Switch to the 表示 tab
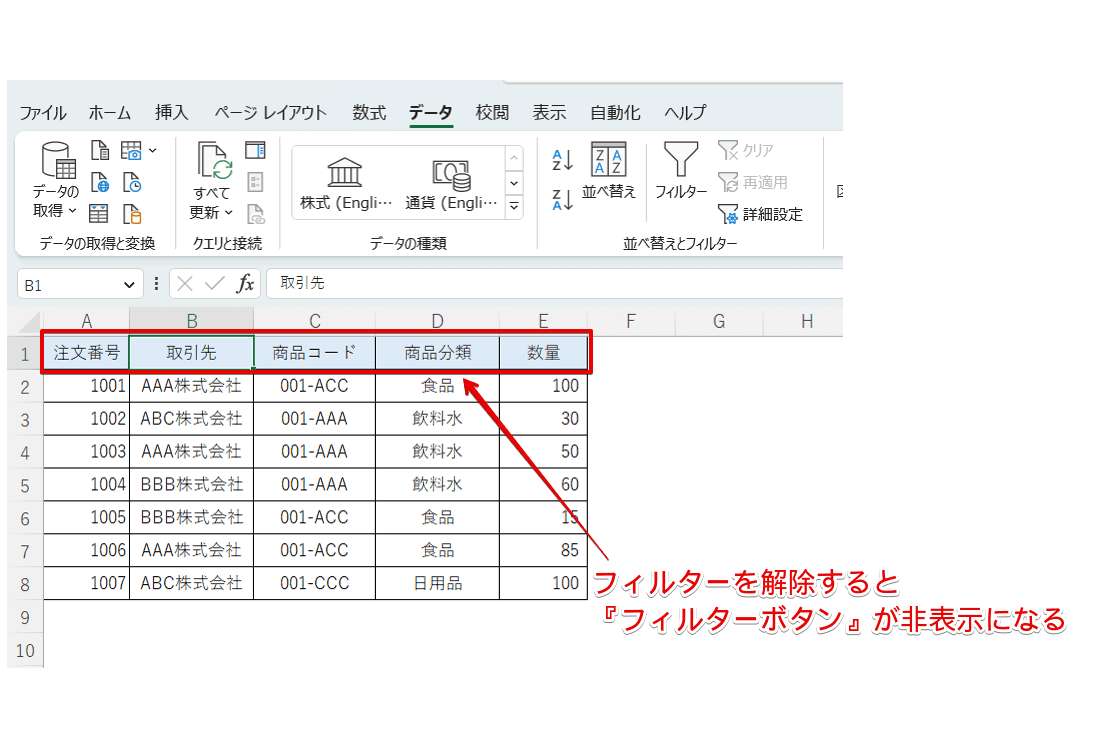1100x750 pixels. point(549,112)
